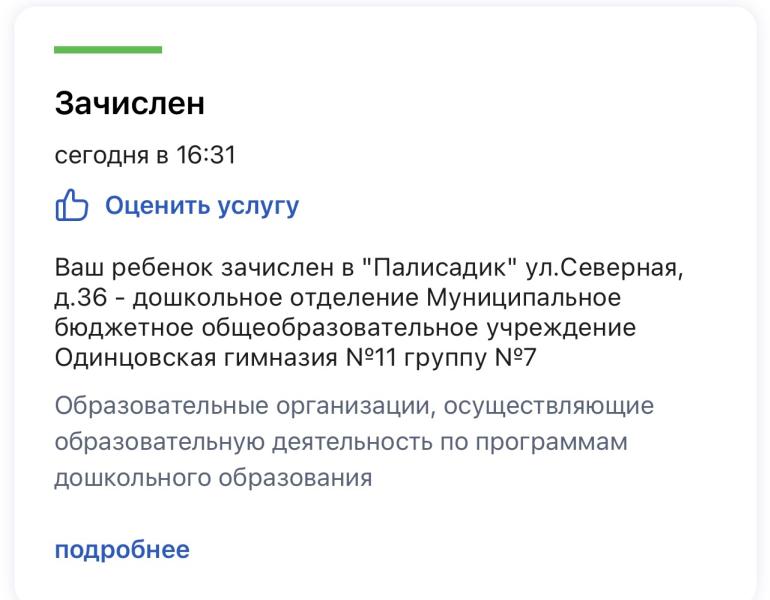
Task: Click the "бюджетное общеобразовательное учреждение" line
Action: 345,328
